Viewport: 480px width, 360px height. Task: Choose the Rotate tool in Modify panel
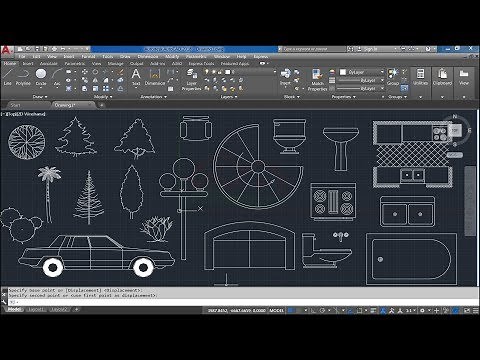coord(95,72)
